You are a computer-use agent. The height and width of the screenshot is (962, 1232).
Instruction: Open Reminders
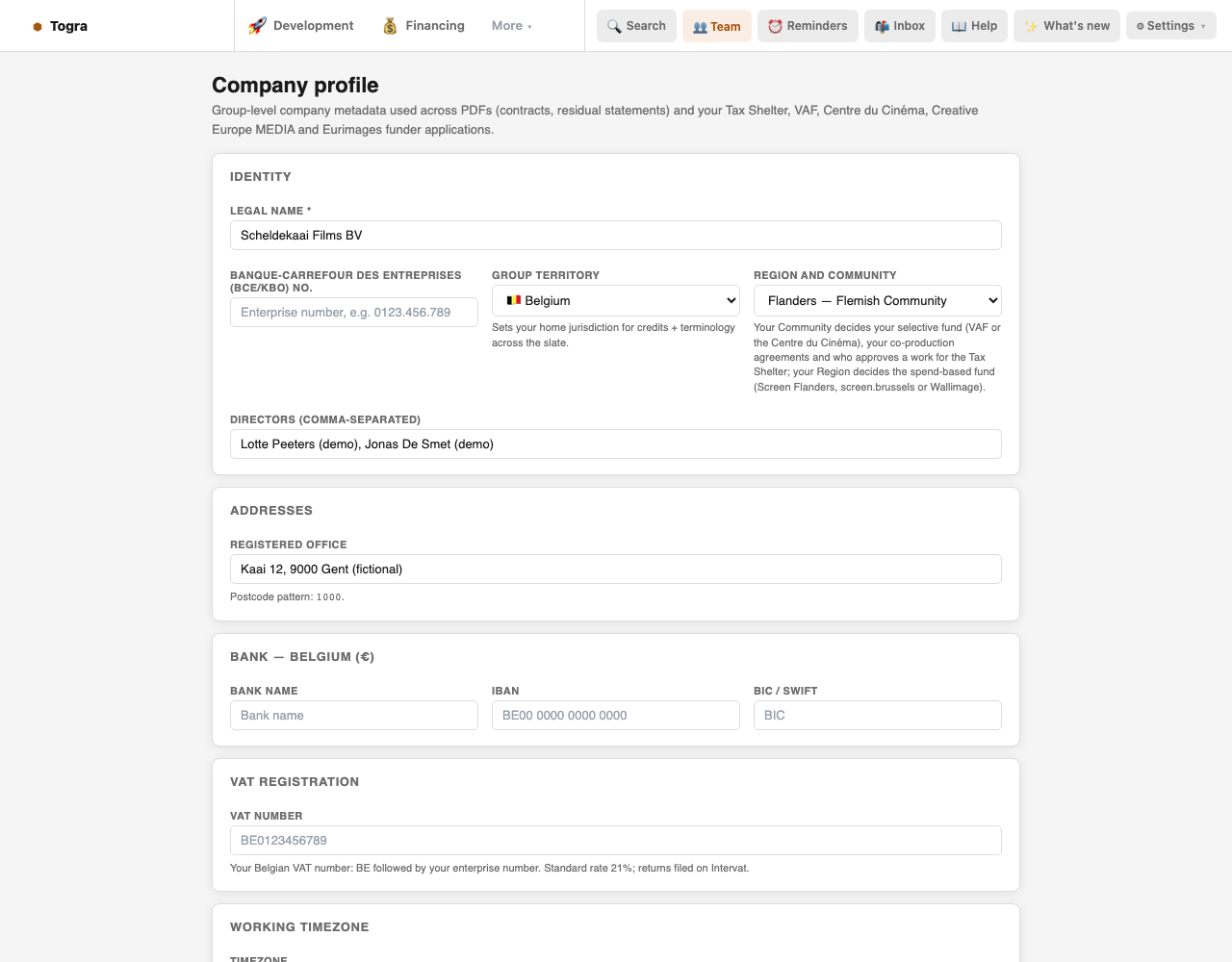point(808,26)
